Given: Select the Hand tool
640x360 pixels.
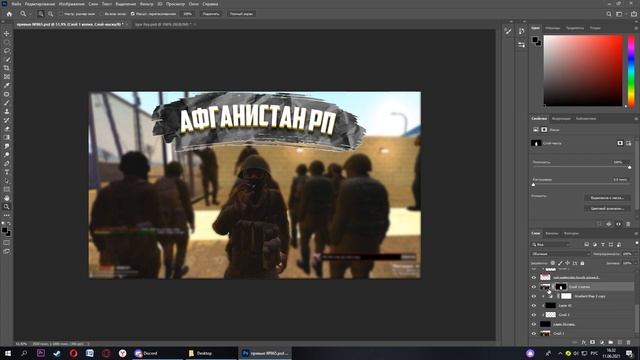Looking at the screenshot, I should [7, 198].
